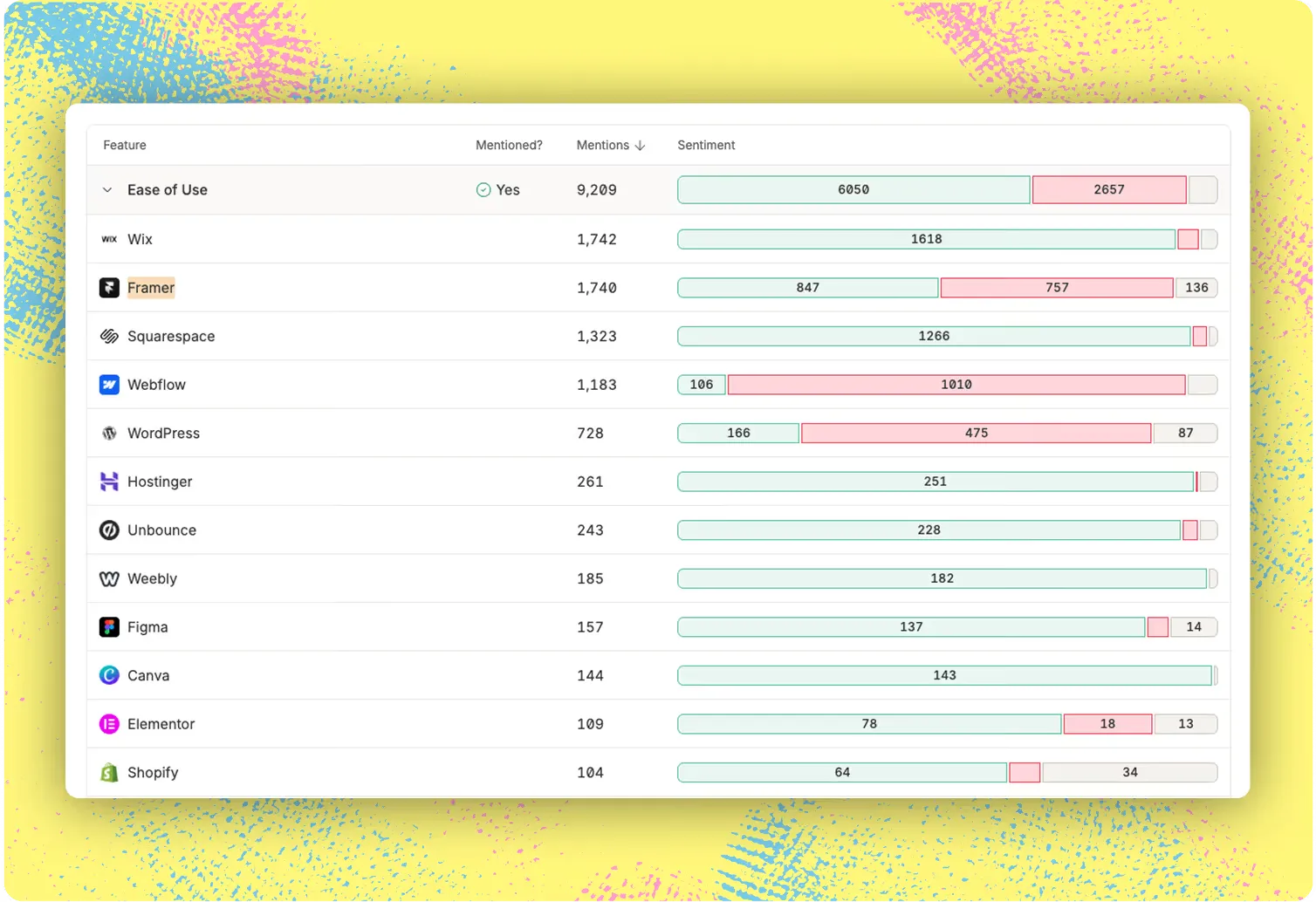The width and height of the screenshot is (1316, 902).
Task: Select the Unbounce row name
Action: pyautogui.click(x=161, y=530)
